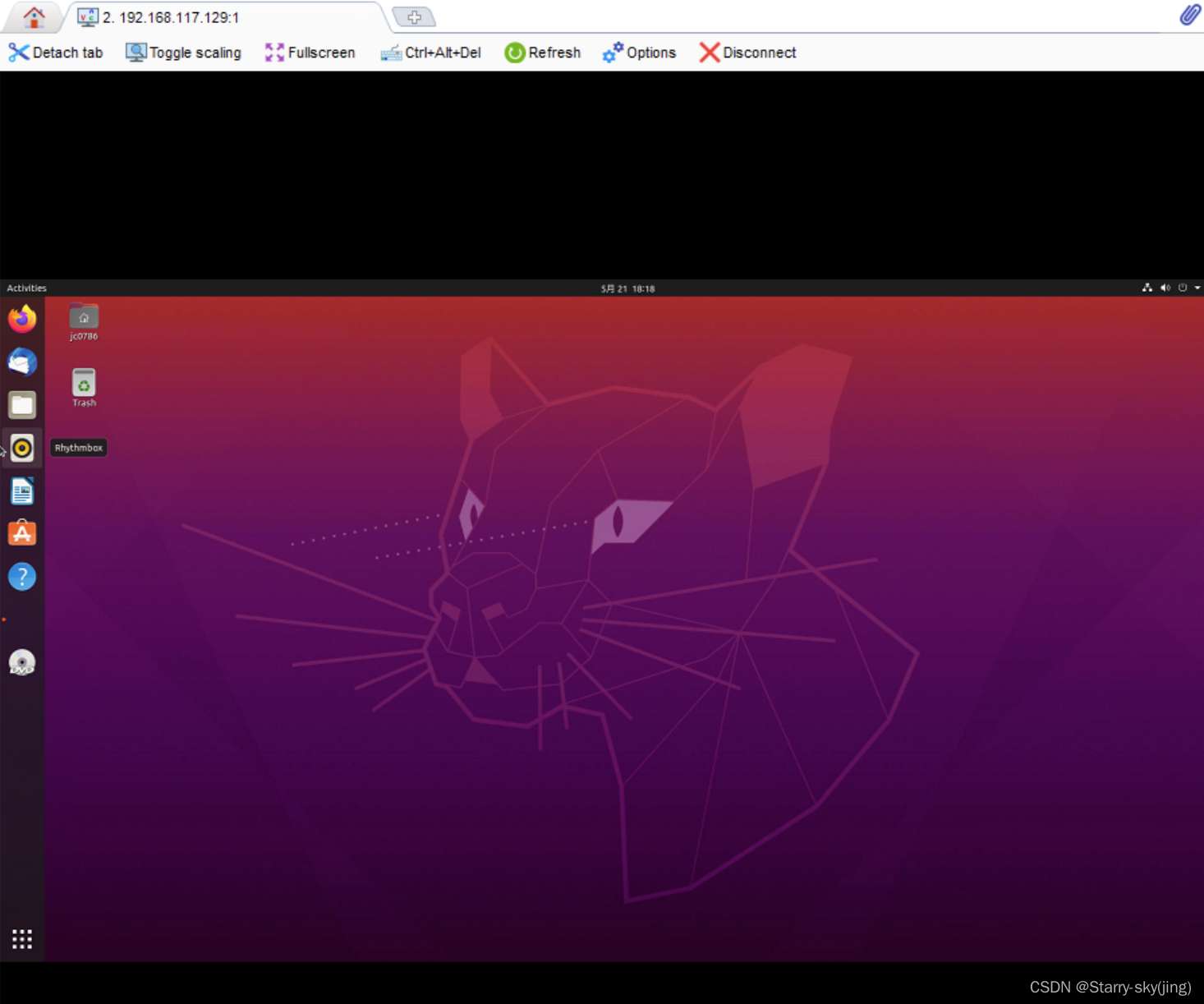
Task: Detach the current tab
Action: click(x=56, y=53)
